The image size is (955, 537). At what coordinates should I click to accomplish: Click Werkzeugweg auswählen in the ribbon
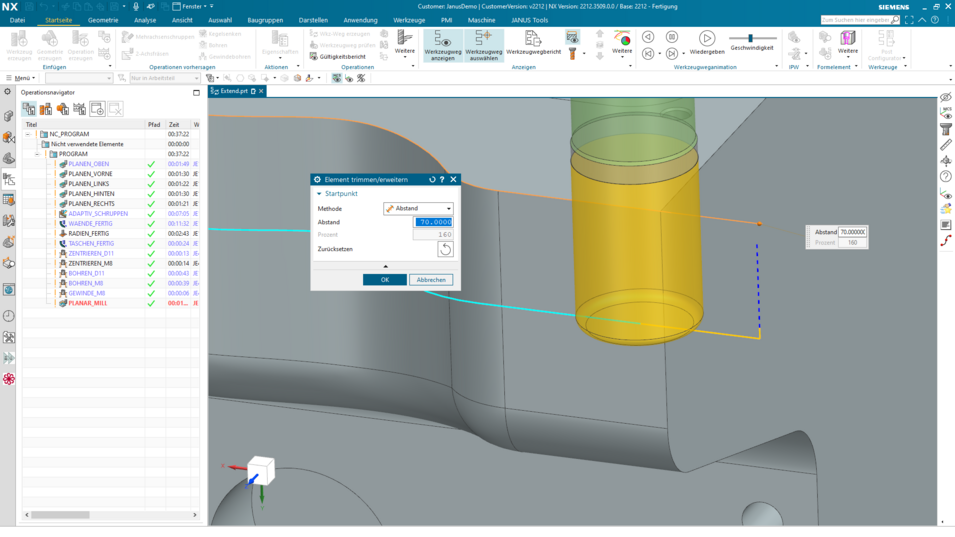click(x=484, y=46)
